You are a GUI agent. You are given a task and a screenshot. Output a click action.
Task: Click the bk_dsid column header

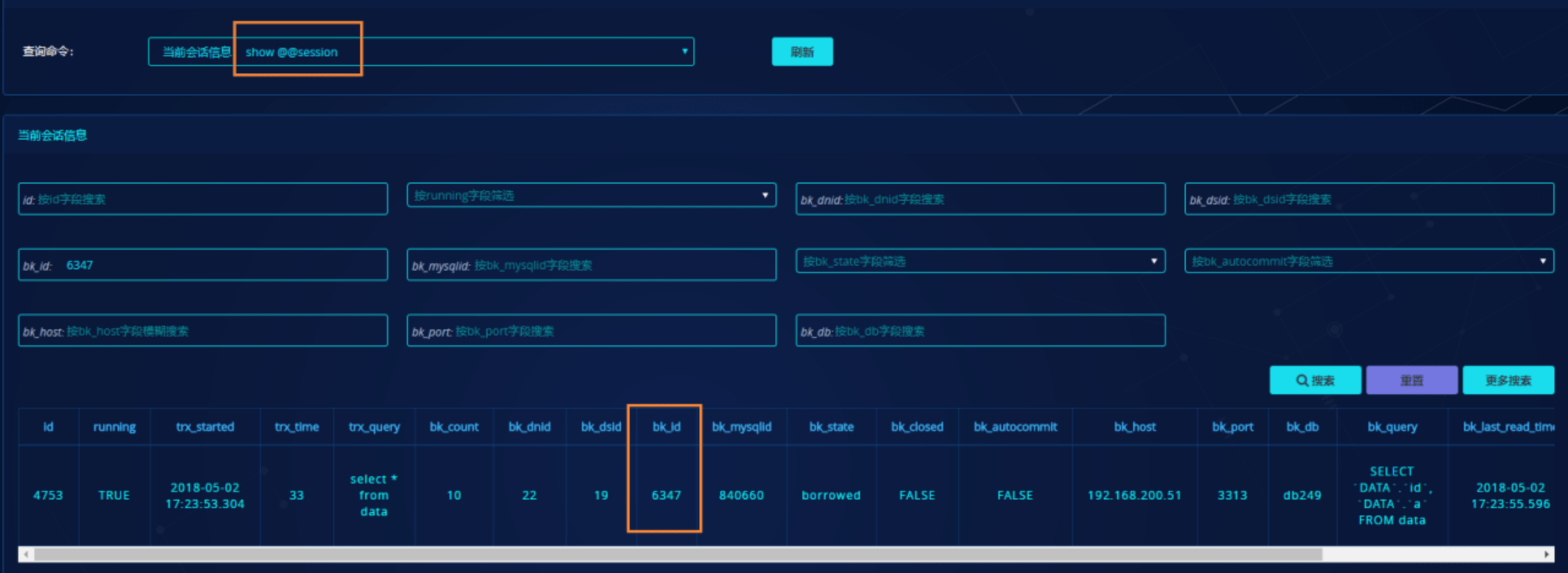point(601,427)
